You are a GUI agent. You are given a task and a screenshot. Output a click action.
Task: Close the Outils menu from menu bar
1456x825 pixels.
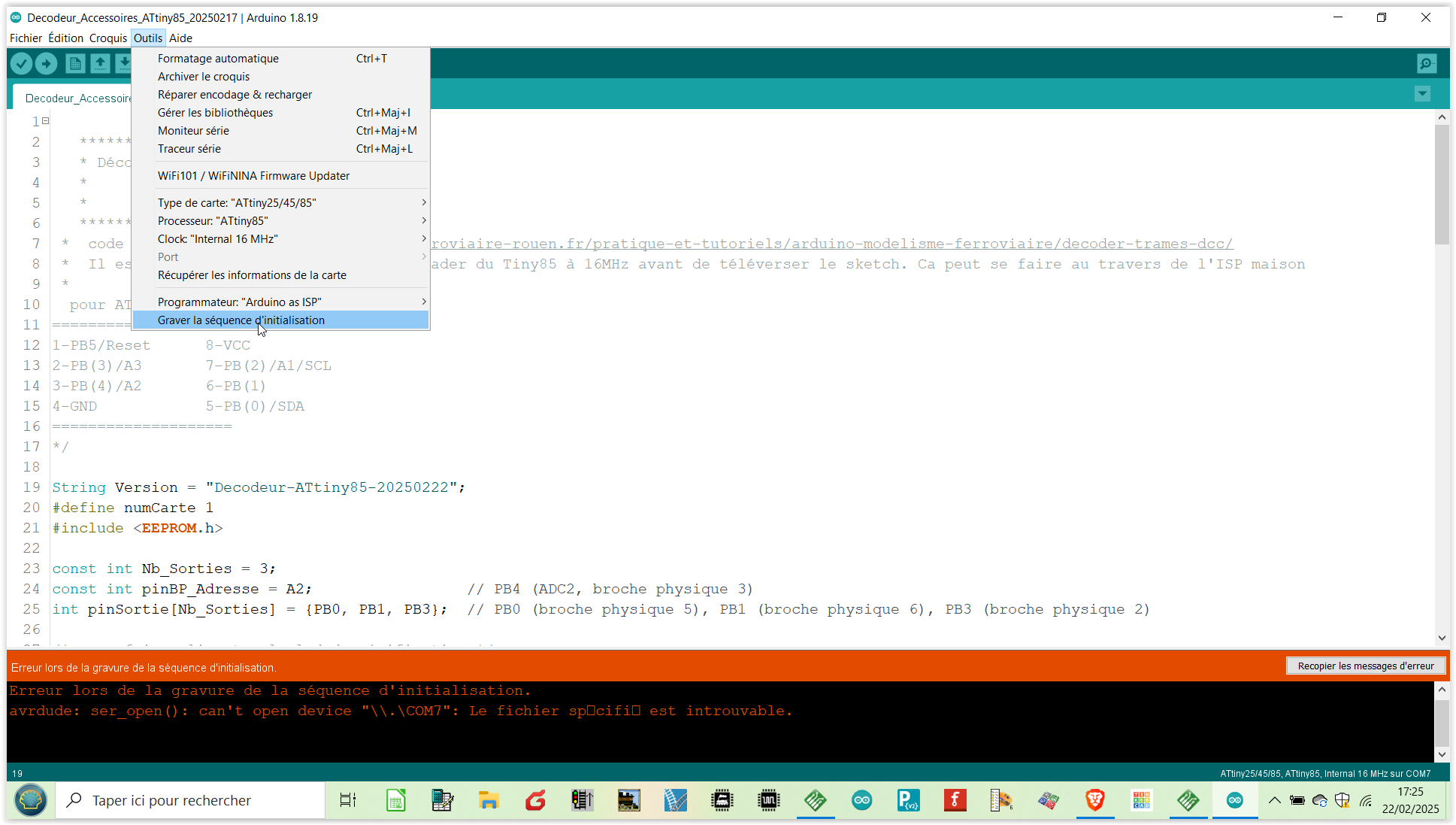(148, 38)
